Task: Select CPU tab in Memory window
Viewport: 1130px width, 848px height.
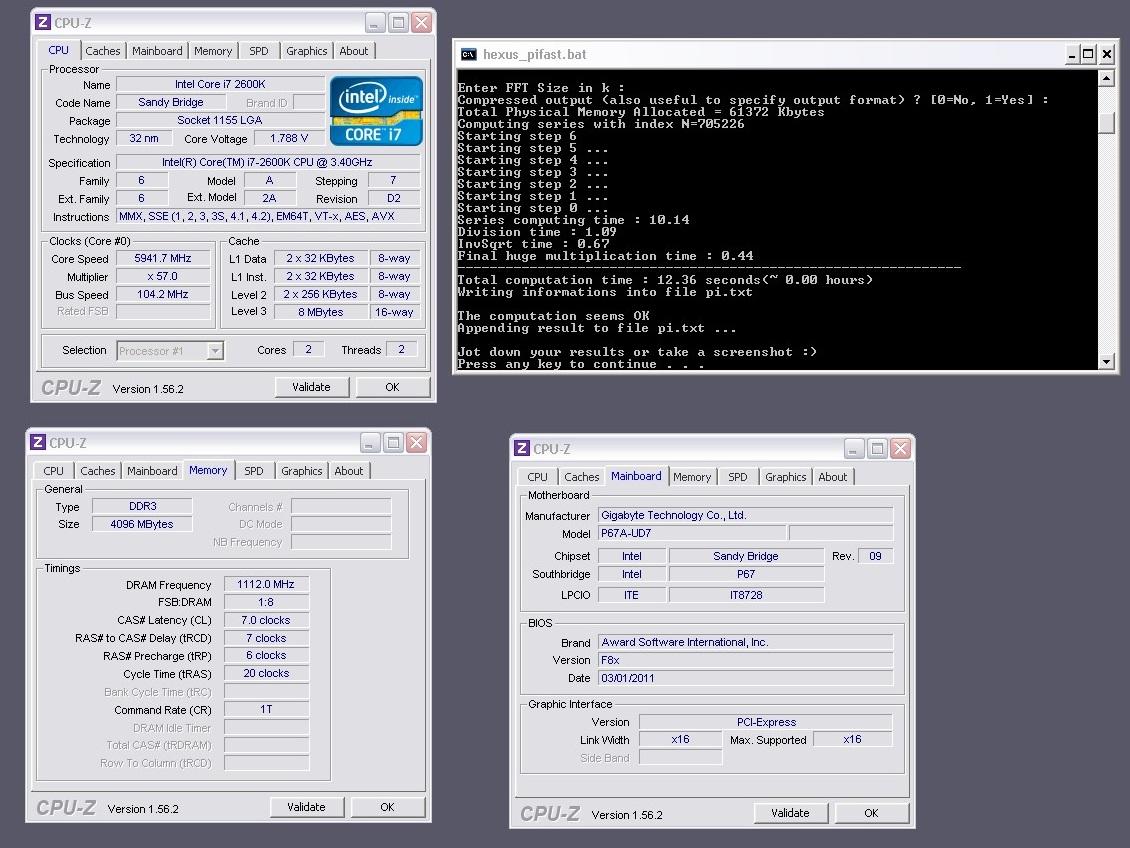Action: [x=53, y=471]
